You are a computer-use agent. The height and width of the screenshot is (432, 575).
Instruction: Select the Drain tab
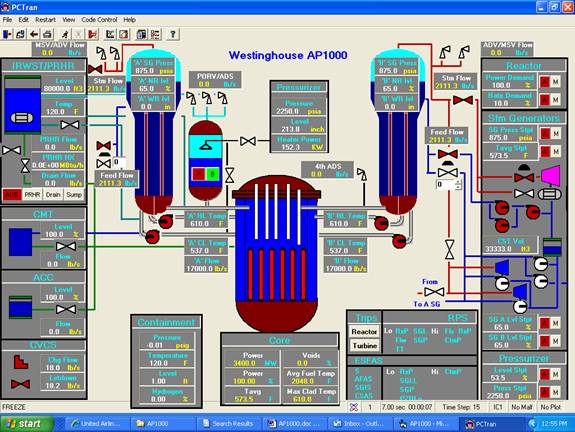[53, 195]
